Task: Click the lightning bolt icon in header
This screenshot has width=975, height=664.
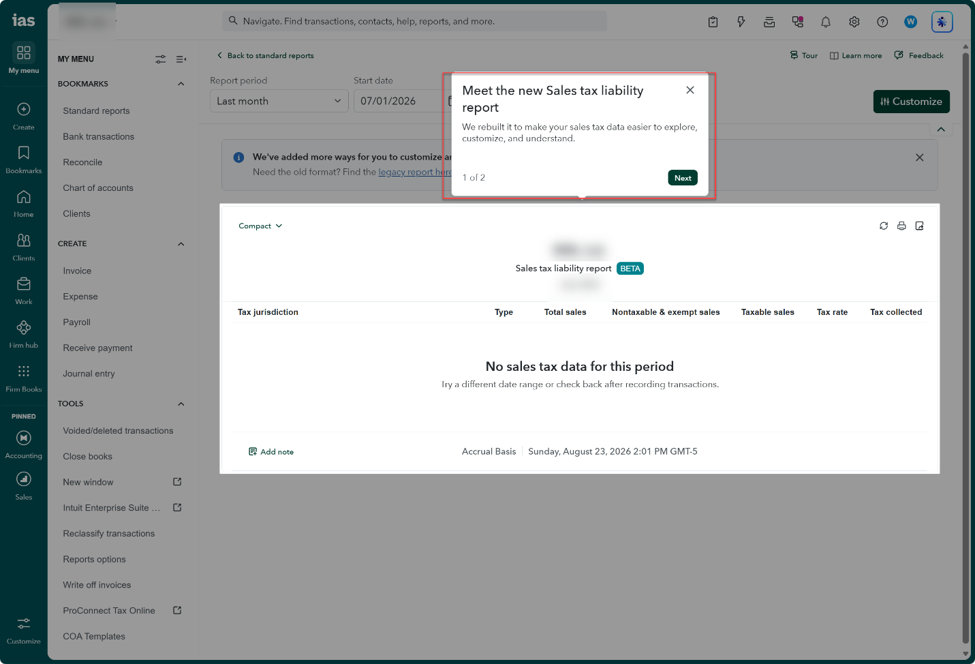Action: tap(741, 22)
